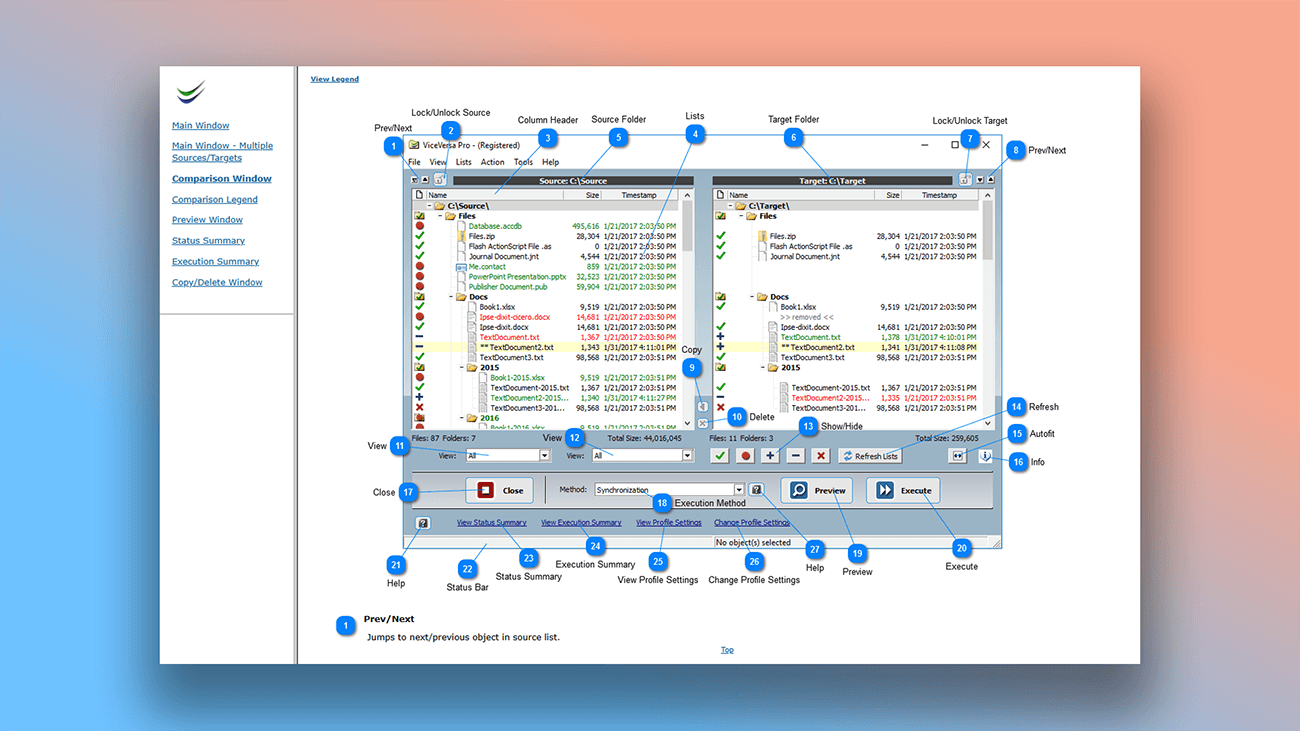Open the Action menu
The width and height of the screenshot is (1300, 731).
pyautogui.click(x=492, y=161)
